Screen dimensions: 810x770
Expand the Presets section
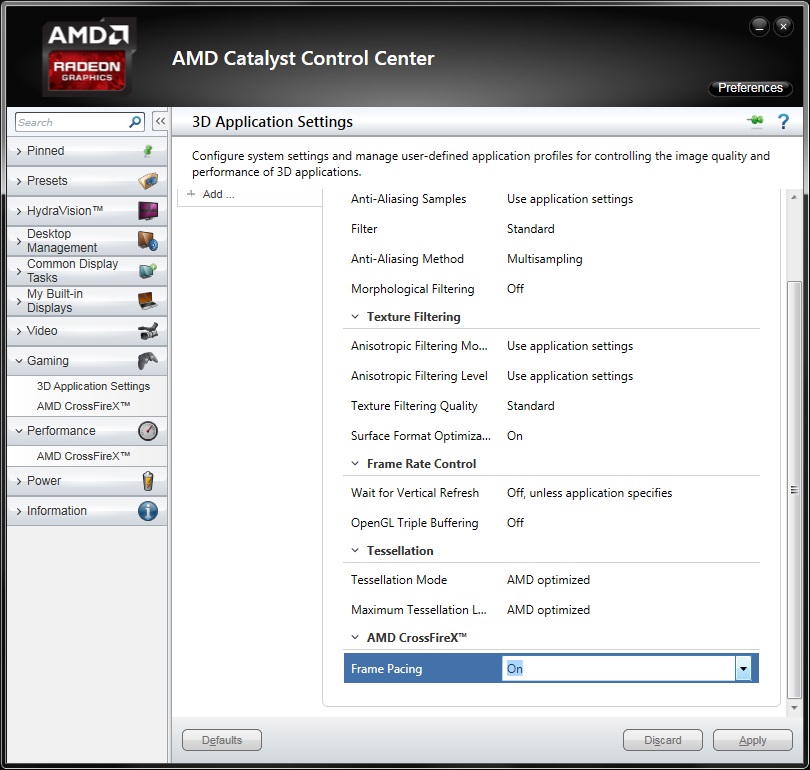(19, 181)
